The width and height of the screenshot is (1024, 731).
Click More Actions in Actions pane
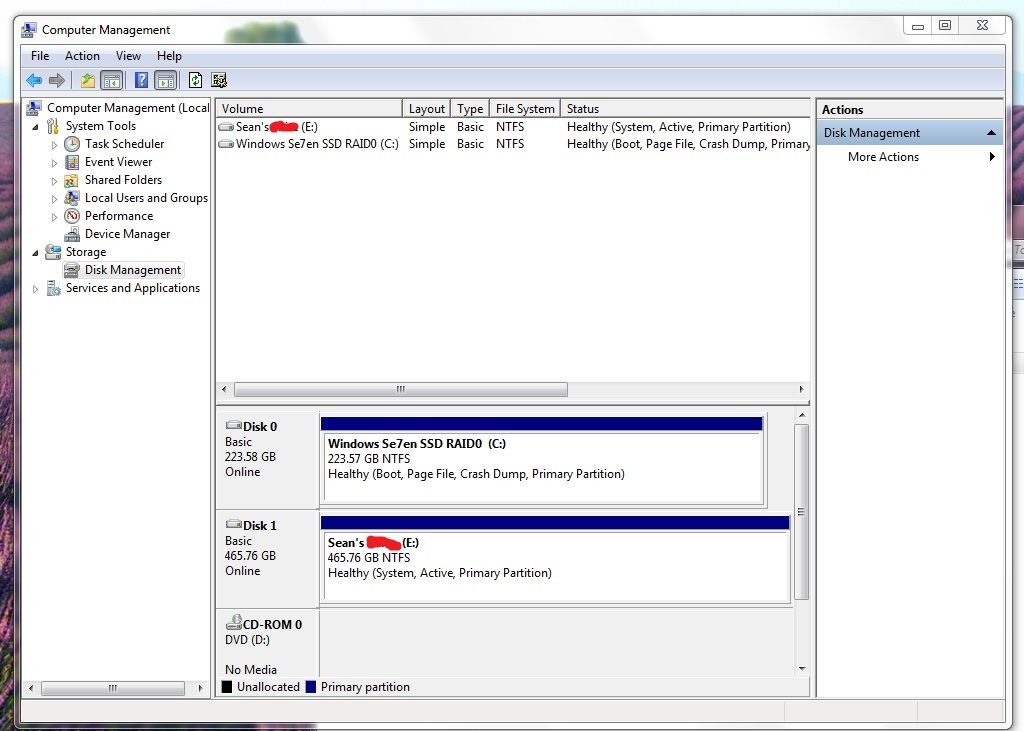pos(883,157)
